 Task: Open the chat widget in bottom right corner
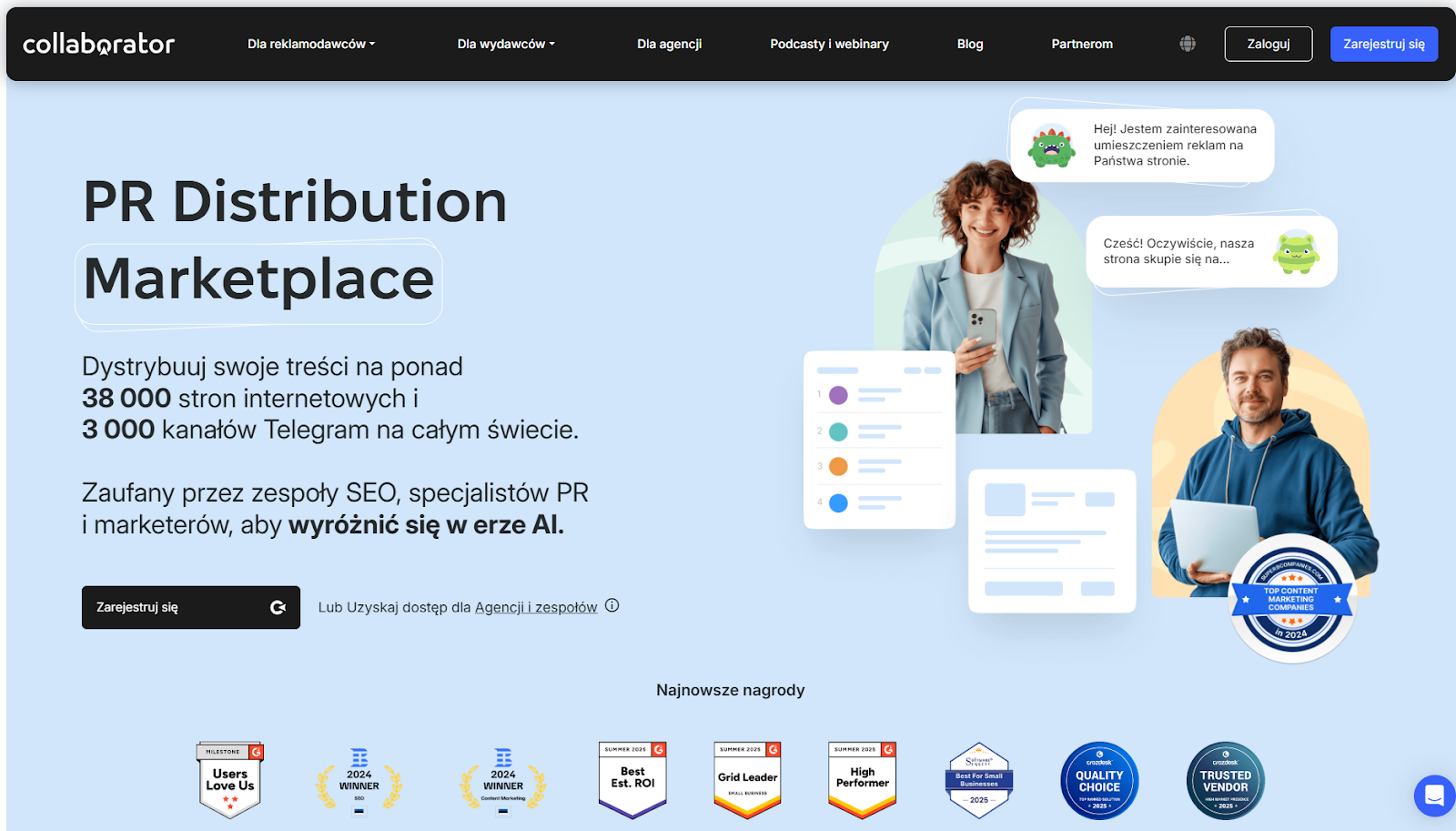tap(1435, 796)
